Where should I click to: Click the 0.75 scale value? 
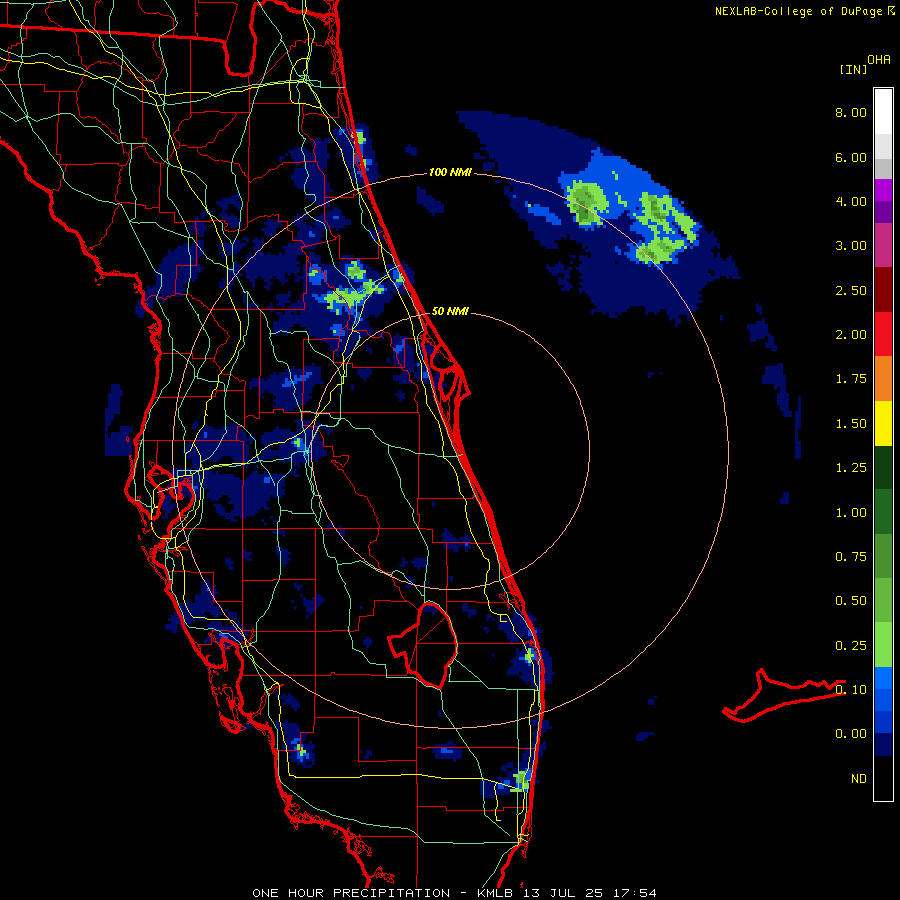pyautogui.click(x=851, y=557)
